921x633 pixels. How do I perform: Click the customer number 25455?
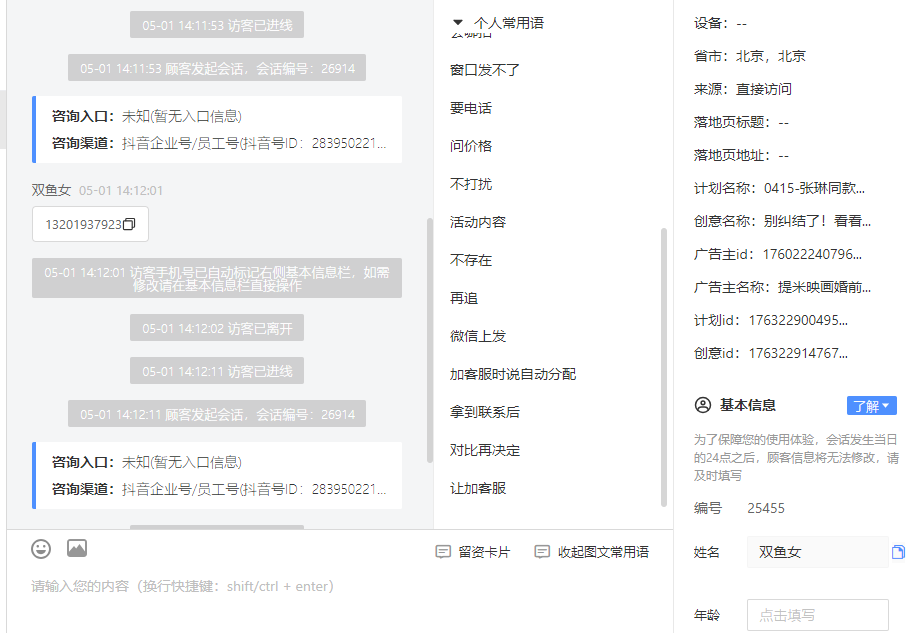point(766,509)
